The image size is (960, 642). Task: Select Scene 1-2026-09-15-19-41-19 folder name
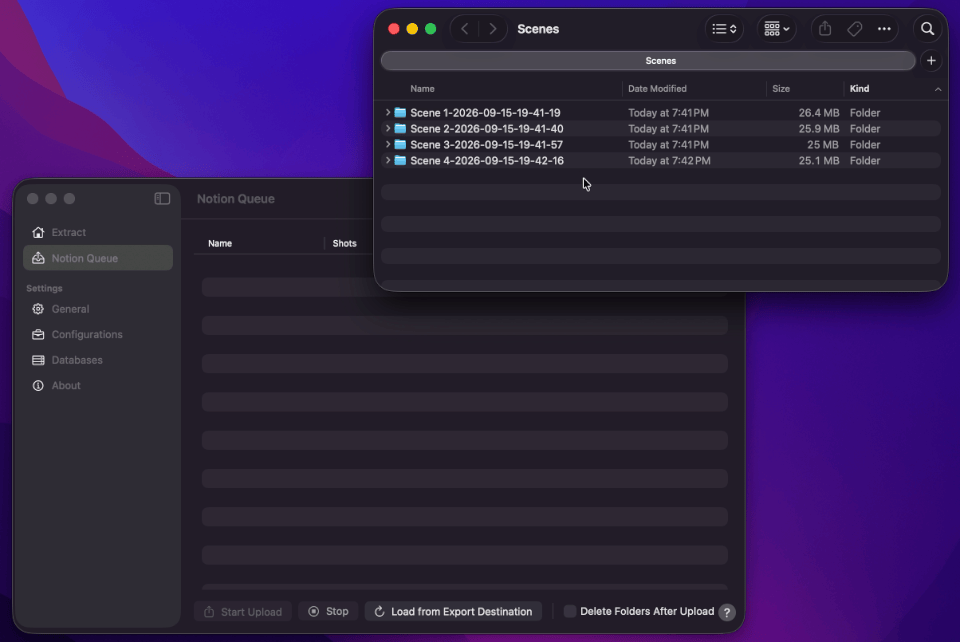tap(485, 113)
